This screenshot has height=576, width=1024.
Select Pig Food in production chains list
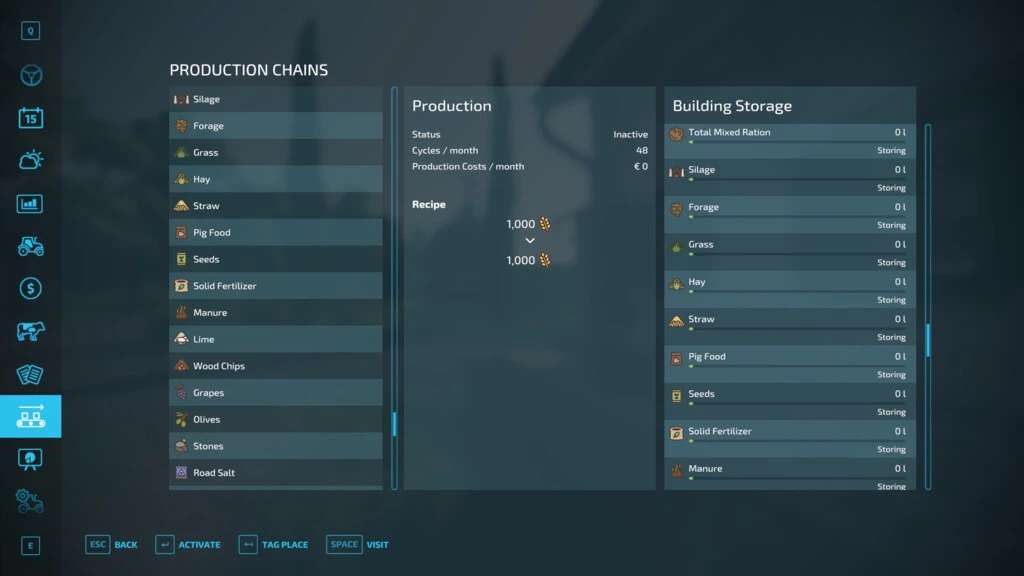[x=275, y=233]
